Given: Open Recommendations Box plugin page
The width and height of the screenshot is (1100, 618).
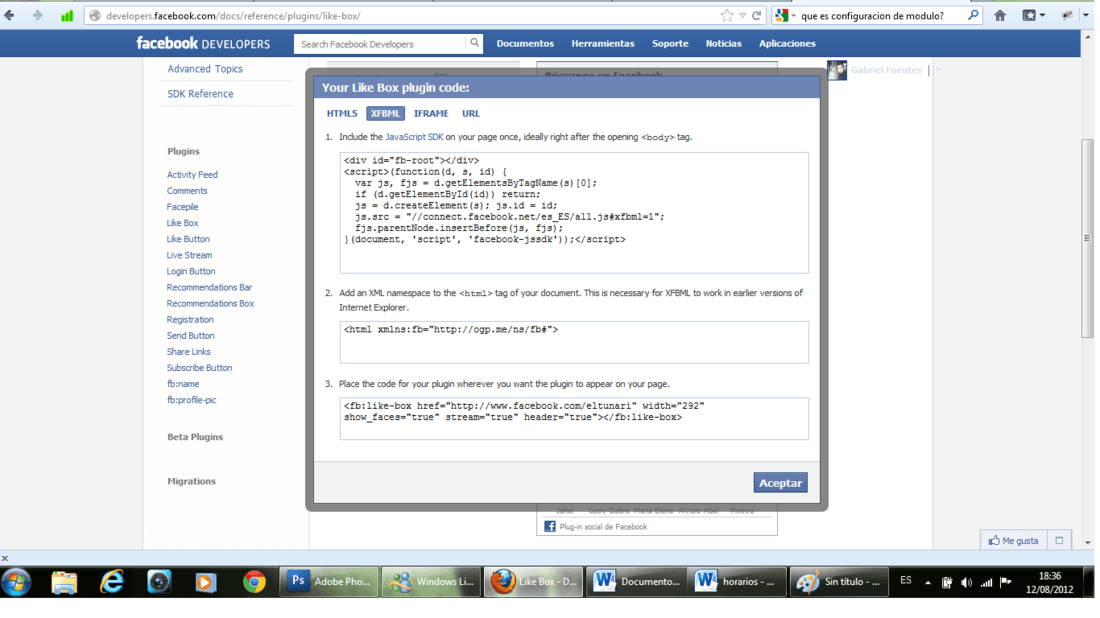Looking at the screenshot, I should pyautogui.click(x=210, y=304).
